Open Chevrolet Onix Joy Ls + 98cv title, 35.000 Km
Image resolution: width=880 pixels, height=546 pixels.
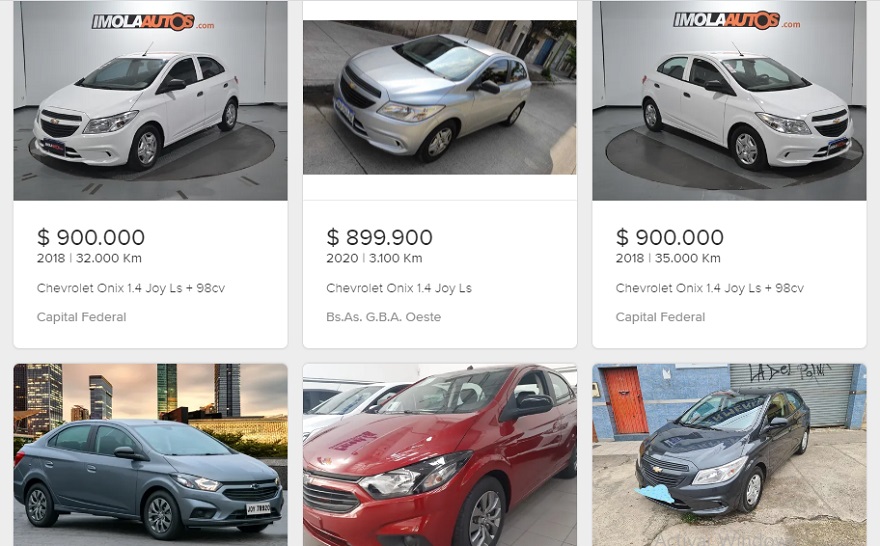[709, 288]
